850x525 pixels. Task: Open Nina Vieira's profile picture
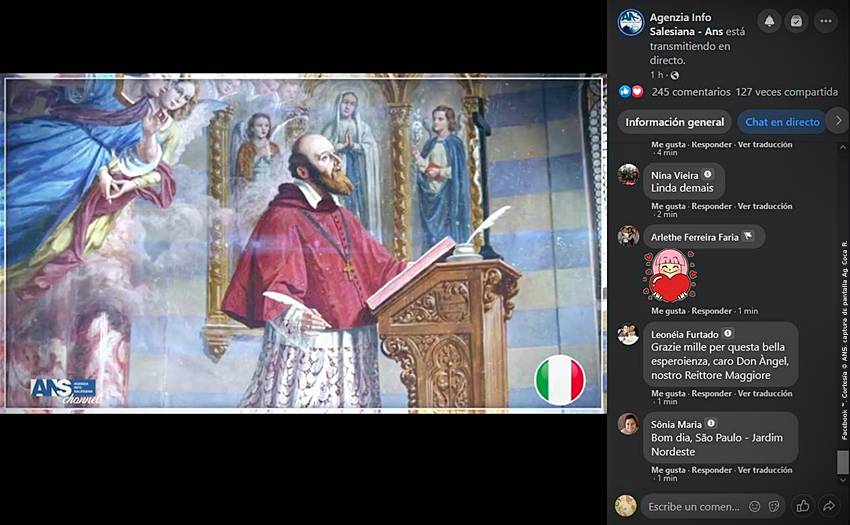point(628,175)
